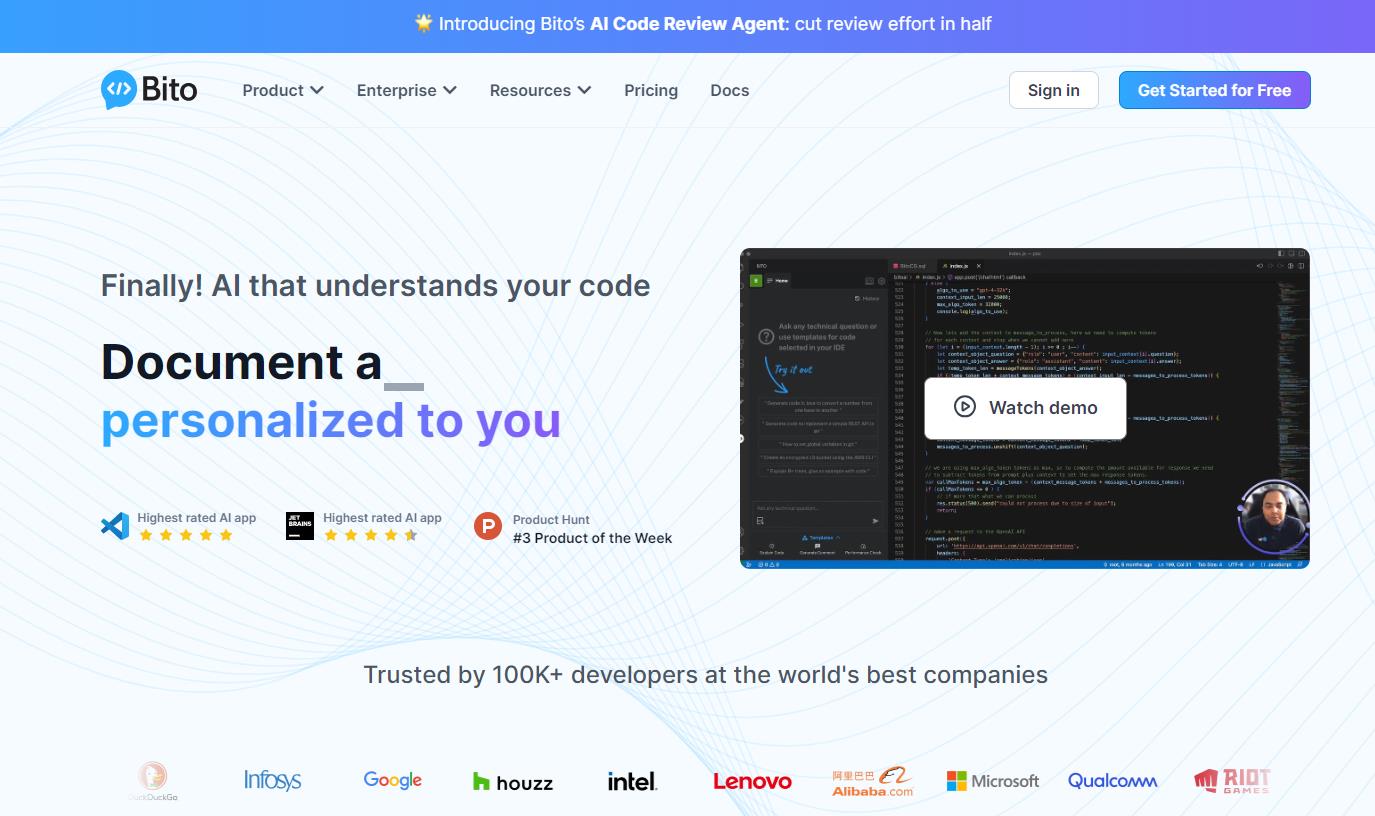
Task: Click the presenter webcam thumbnail in demo
Action: pos(1273,517)
